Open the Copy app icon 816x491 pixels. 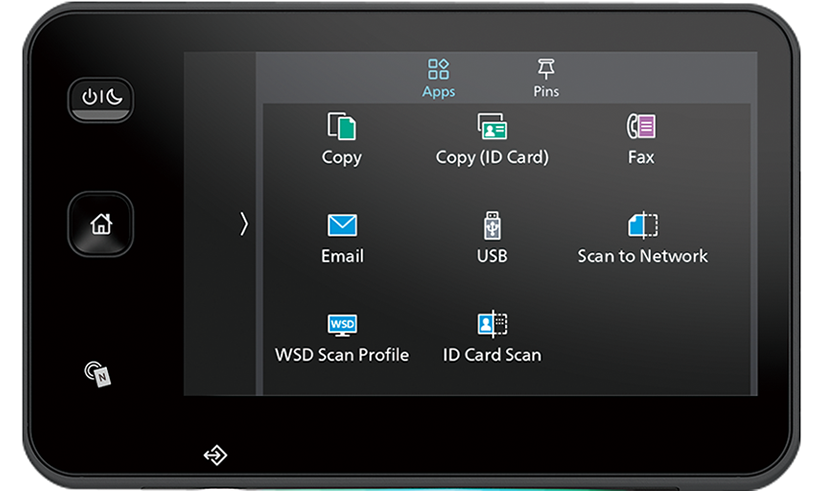point(342,127)
